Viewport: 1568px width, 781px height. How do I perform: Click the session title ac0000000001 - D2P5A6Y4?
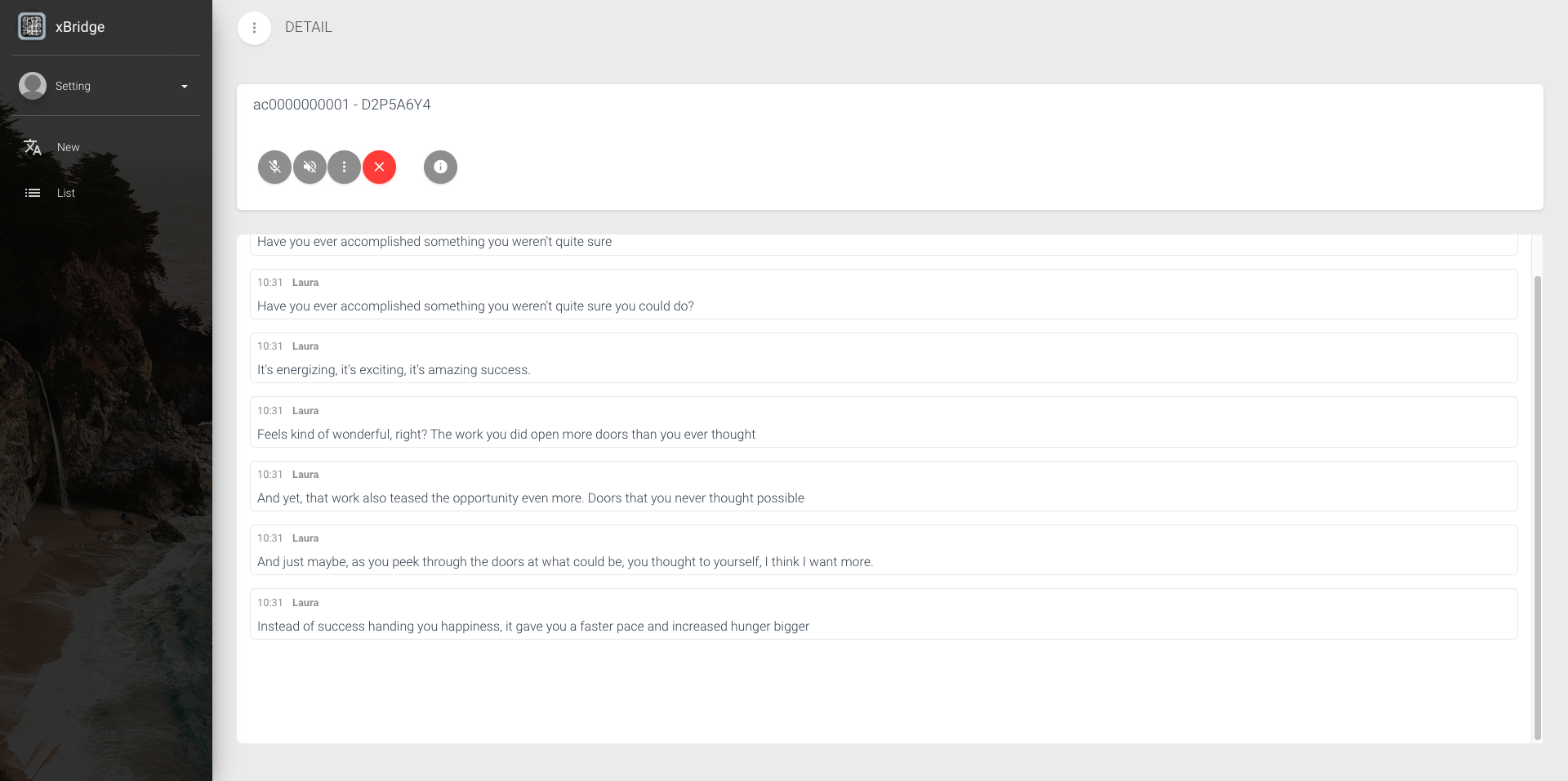tap(341, 105)
